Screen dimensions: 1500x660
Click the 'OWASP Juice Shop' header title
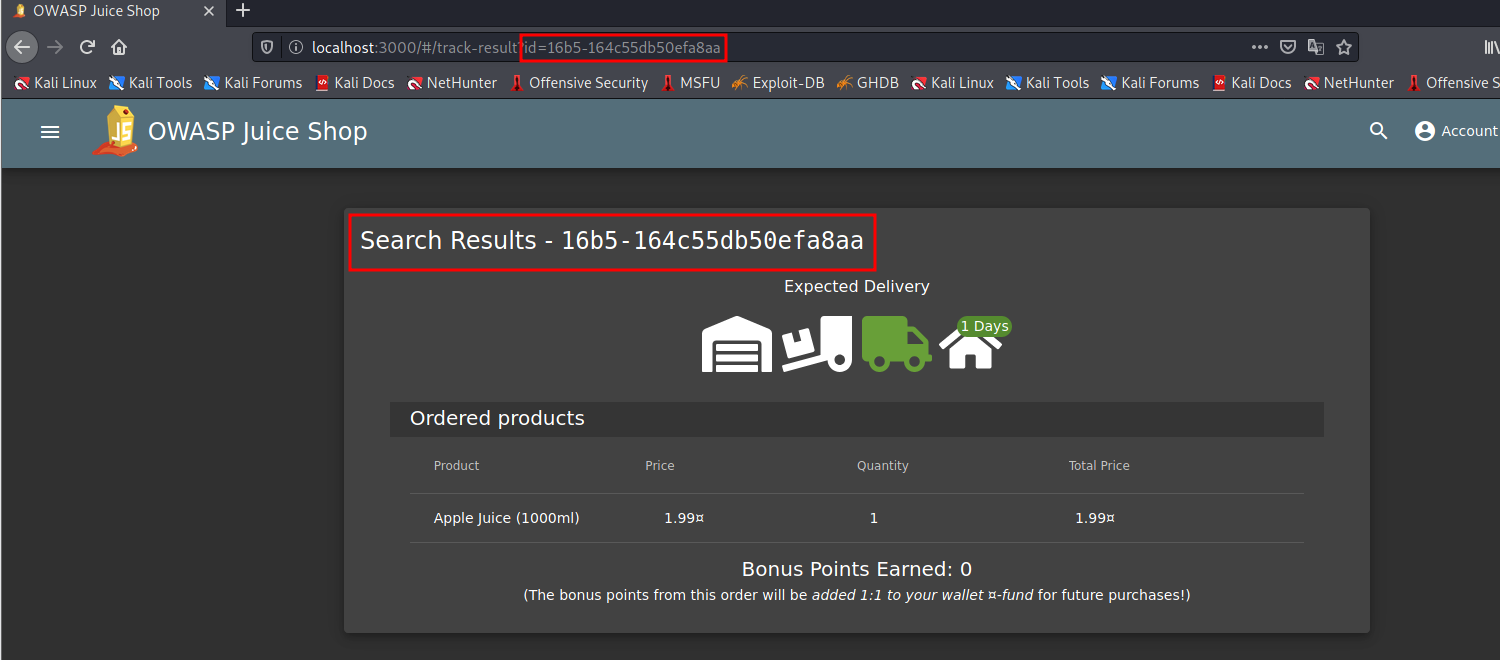[258, 131]
